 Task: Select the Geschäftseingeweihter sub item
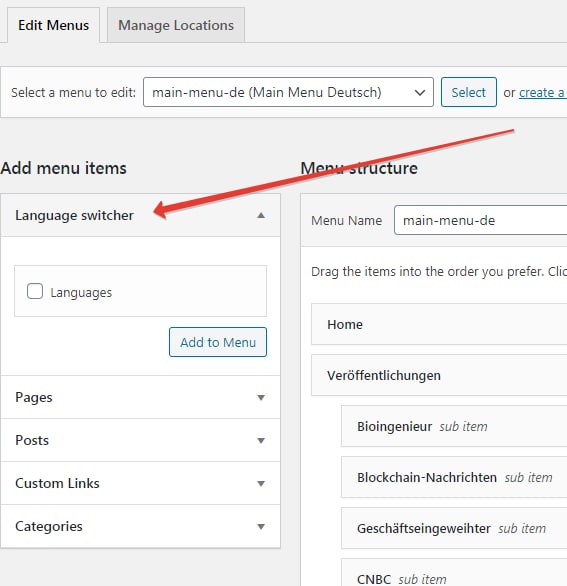pyautogui.click(x=454, y=528)
